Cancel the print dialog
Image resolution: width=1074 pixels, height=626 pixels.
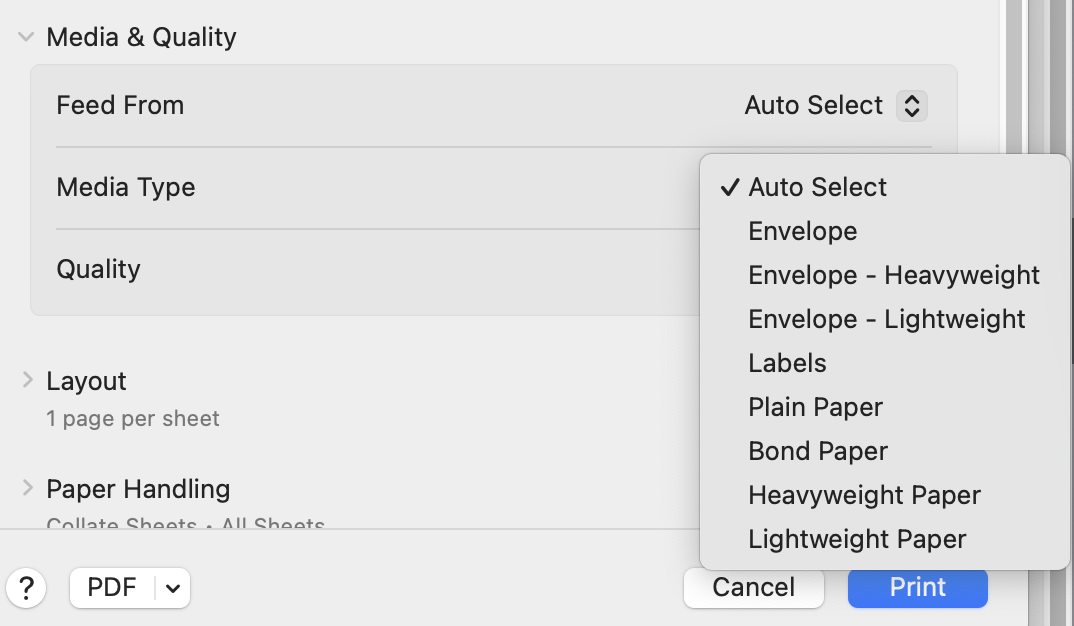tap(753, 588)
